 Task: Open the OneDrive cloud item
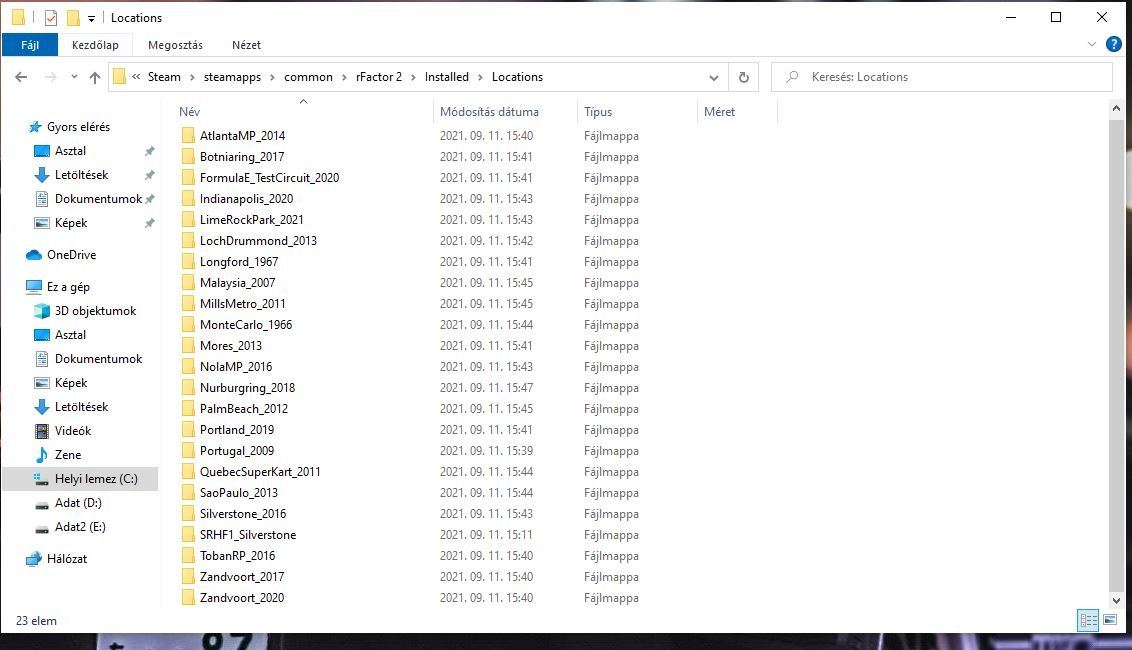[x=70, y=255]
